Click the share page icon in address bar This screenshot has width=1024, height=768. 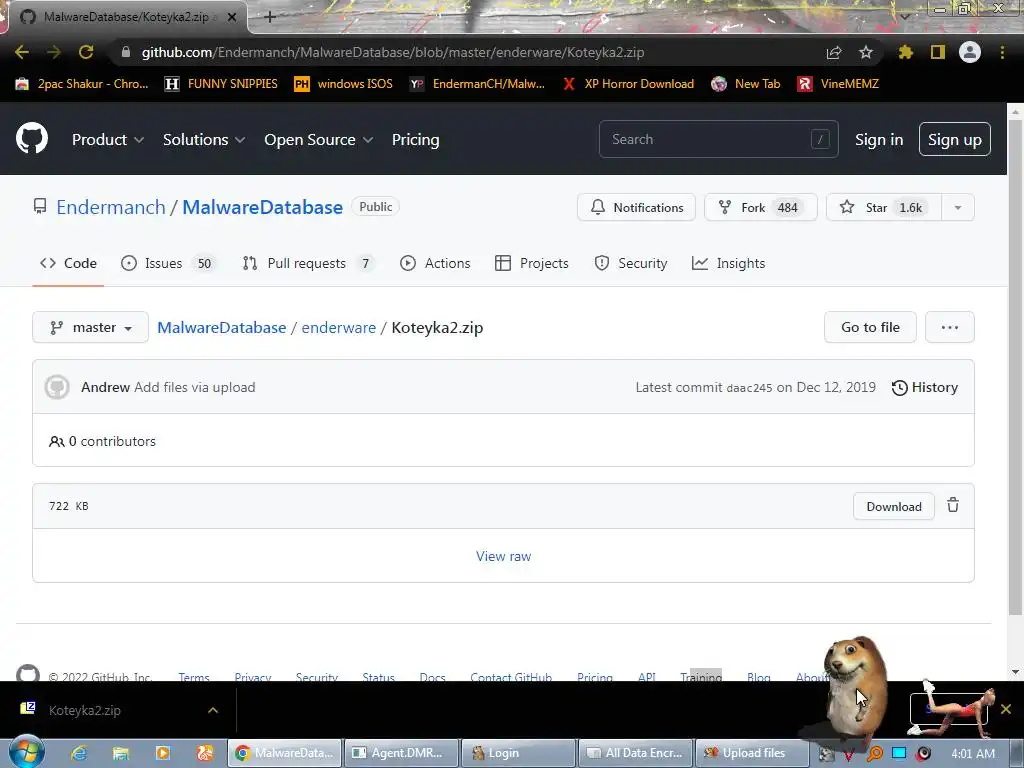[834, 52]
